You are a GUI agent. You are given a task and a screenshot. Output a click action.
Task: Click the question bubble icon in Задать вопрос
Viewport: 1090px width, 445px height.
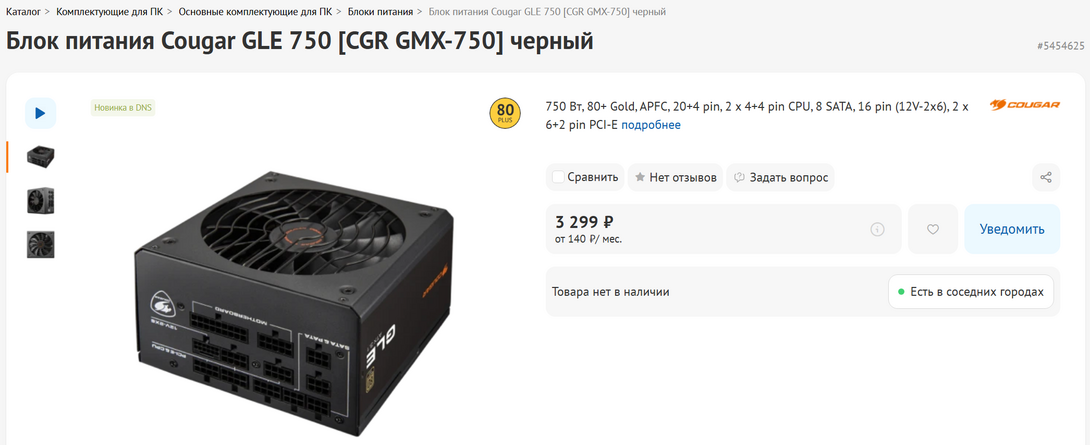(x=740, y=177)
